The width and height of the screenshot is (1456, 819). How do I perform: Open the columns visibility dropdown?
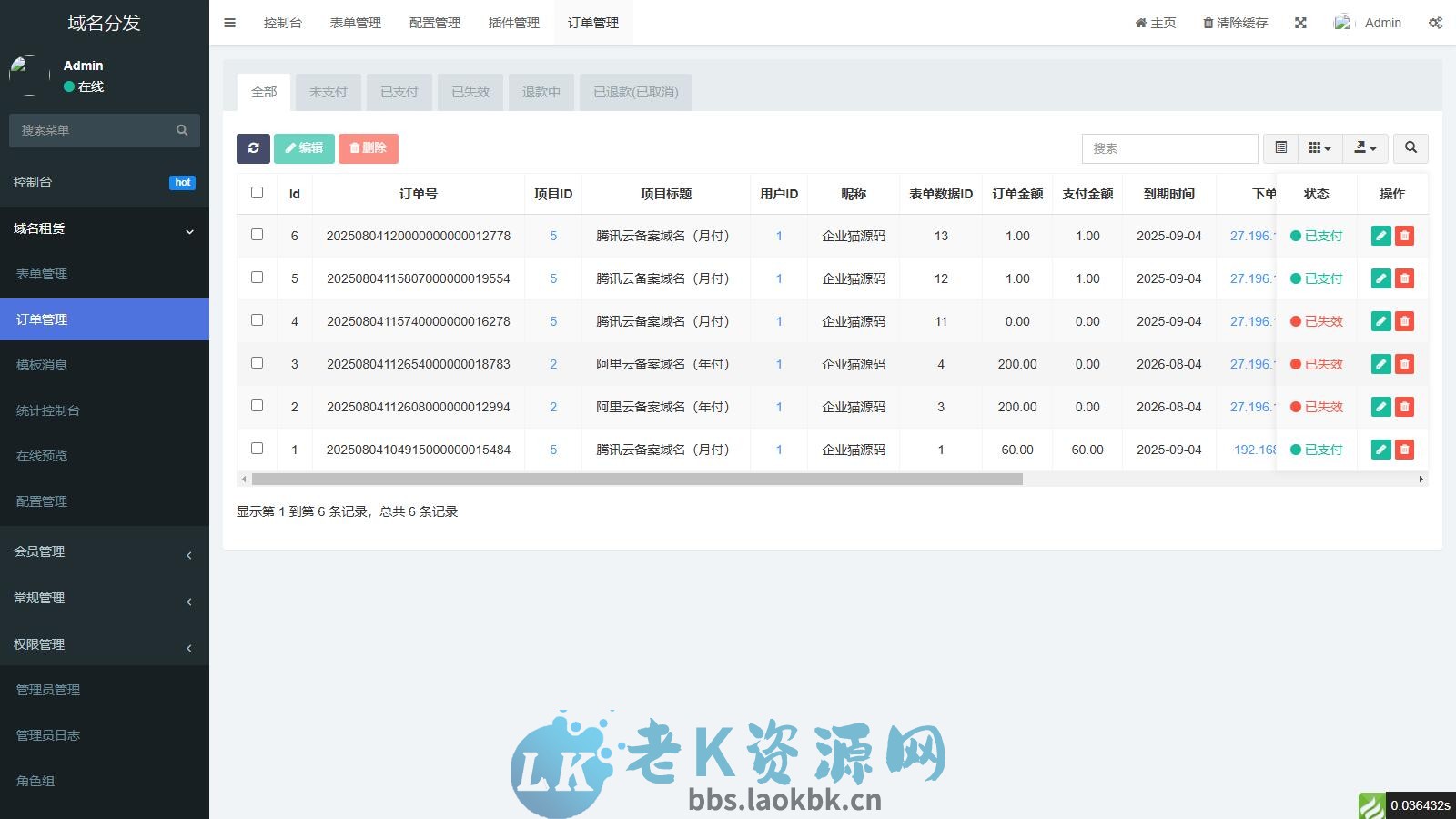point(1319,147)
